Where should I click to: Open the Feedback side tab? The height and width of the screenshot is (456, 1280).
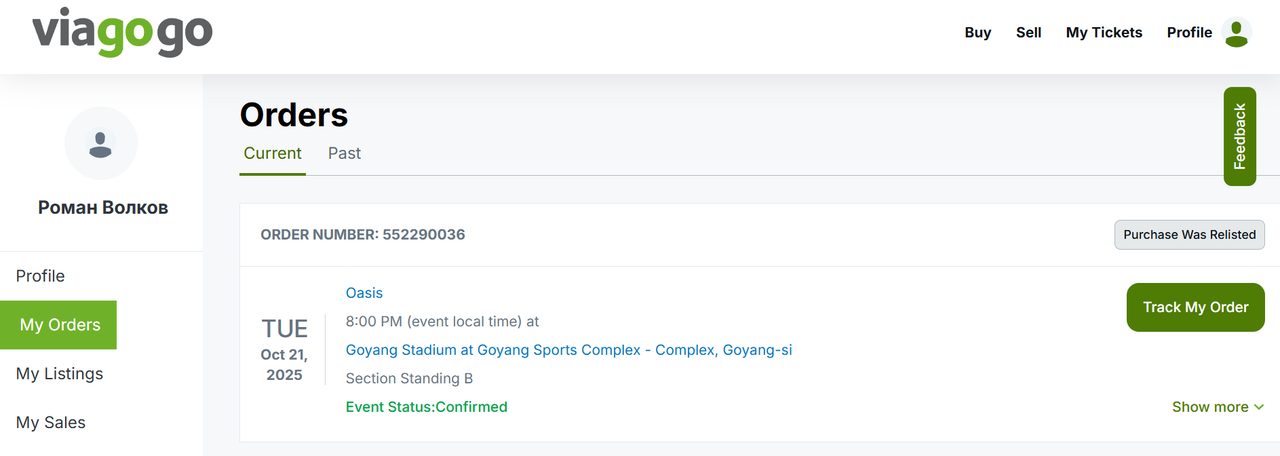coord(1240,136)
